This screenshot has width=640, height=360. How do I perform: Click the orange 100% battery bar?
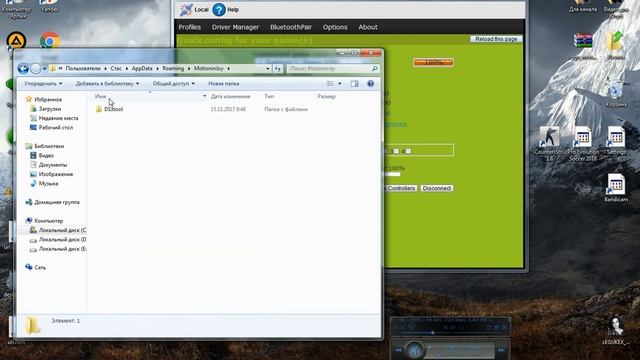click(x=433, y=62)
